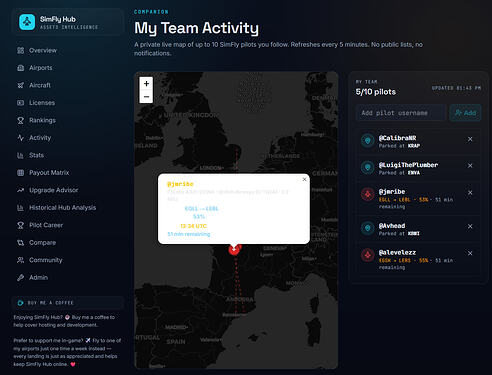Close the @jmribe map popup
This screenshot has height=375, width=492.
304,179
